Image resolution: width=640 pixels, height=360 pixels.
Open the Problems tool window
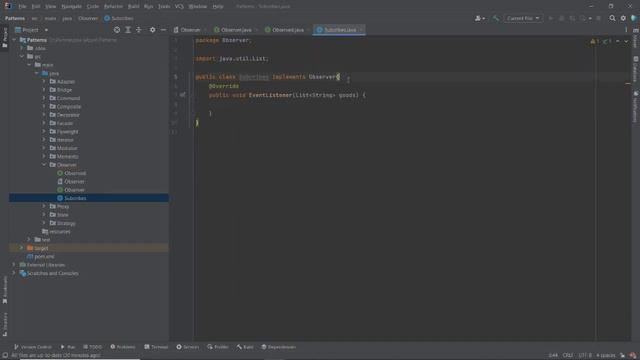pos(123,347)
